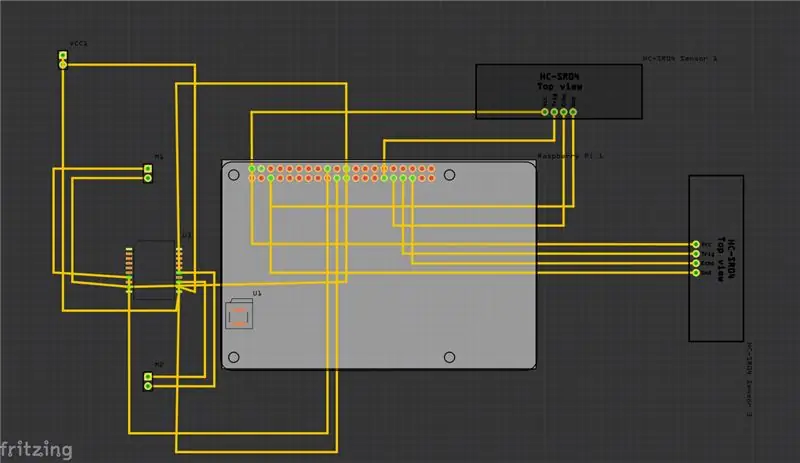This screenshot has height=463, width=800.
Task: Click the lower round pin of VCC1
Action: [x=63, y=65]
